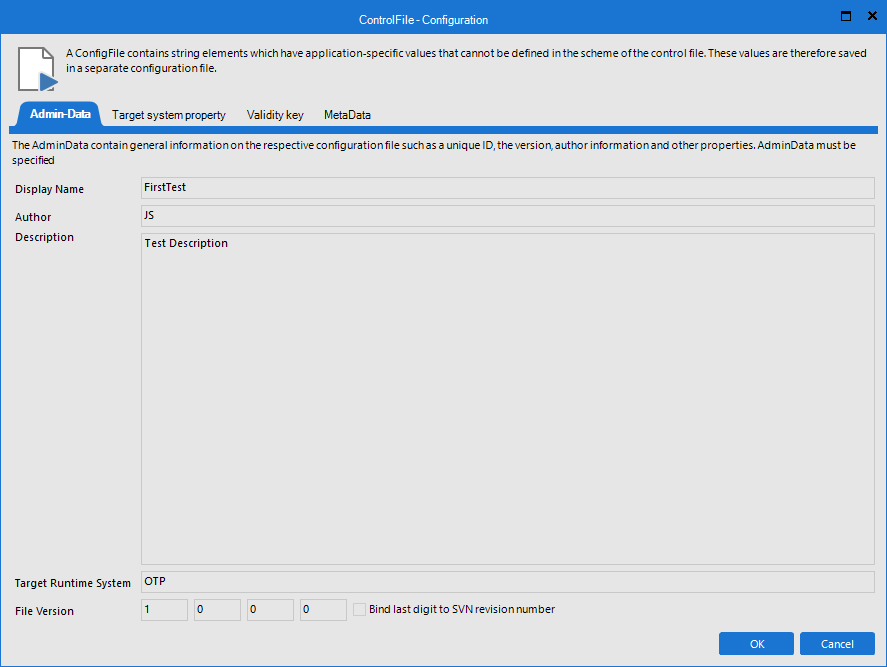Viewport: 887px width, 667px height.
Task: Select the first File Version box showing 1
Action: (x=163, y=609)
